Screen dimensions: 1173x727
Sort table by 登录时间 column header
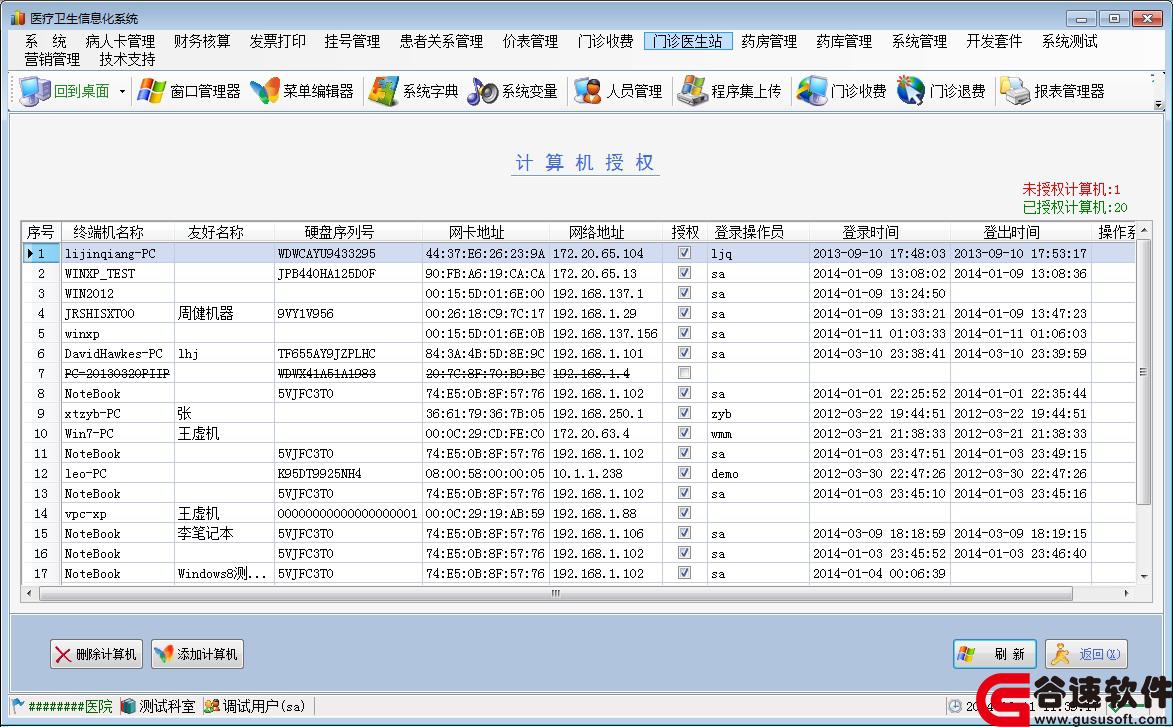pyautogui.click(x=880, y=232)
